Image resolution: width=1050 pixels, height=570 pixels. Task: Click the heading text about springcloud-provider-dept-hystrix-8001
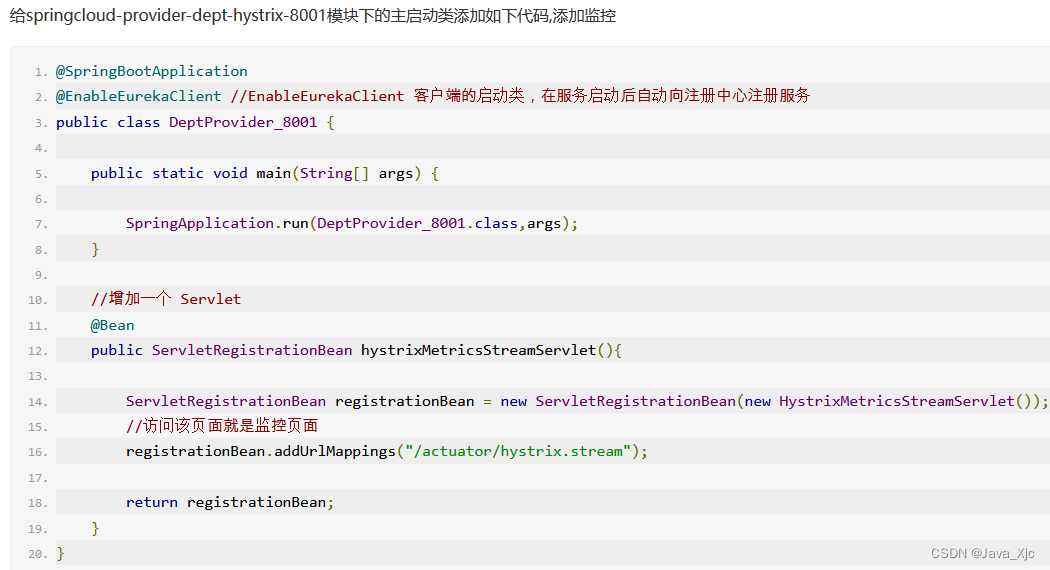point(313,15)
